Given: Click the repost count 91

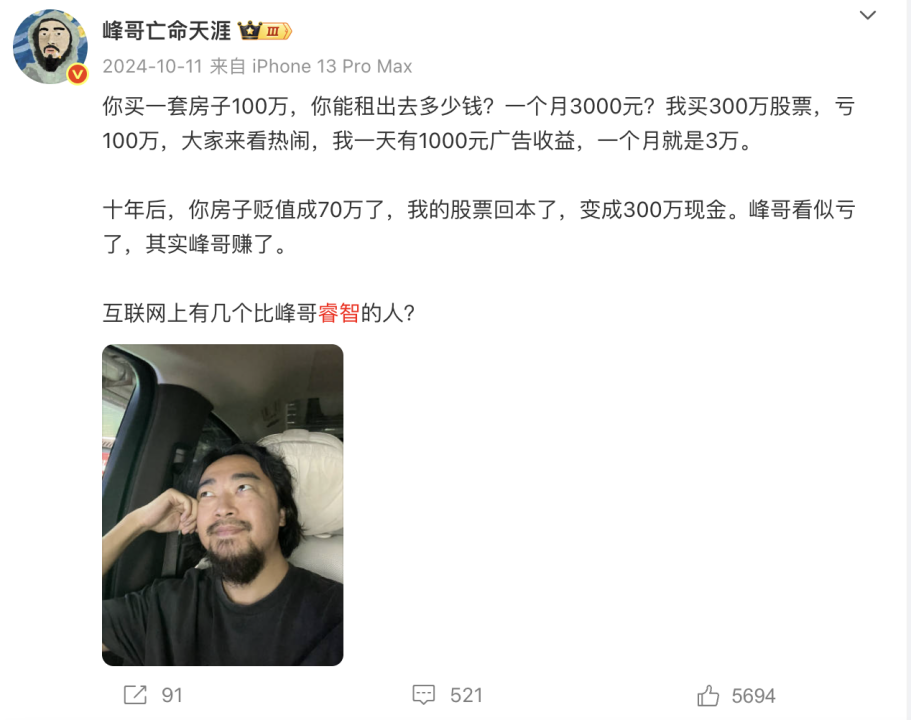Looking at the screenshot, I should 172,695.
